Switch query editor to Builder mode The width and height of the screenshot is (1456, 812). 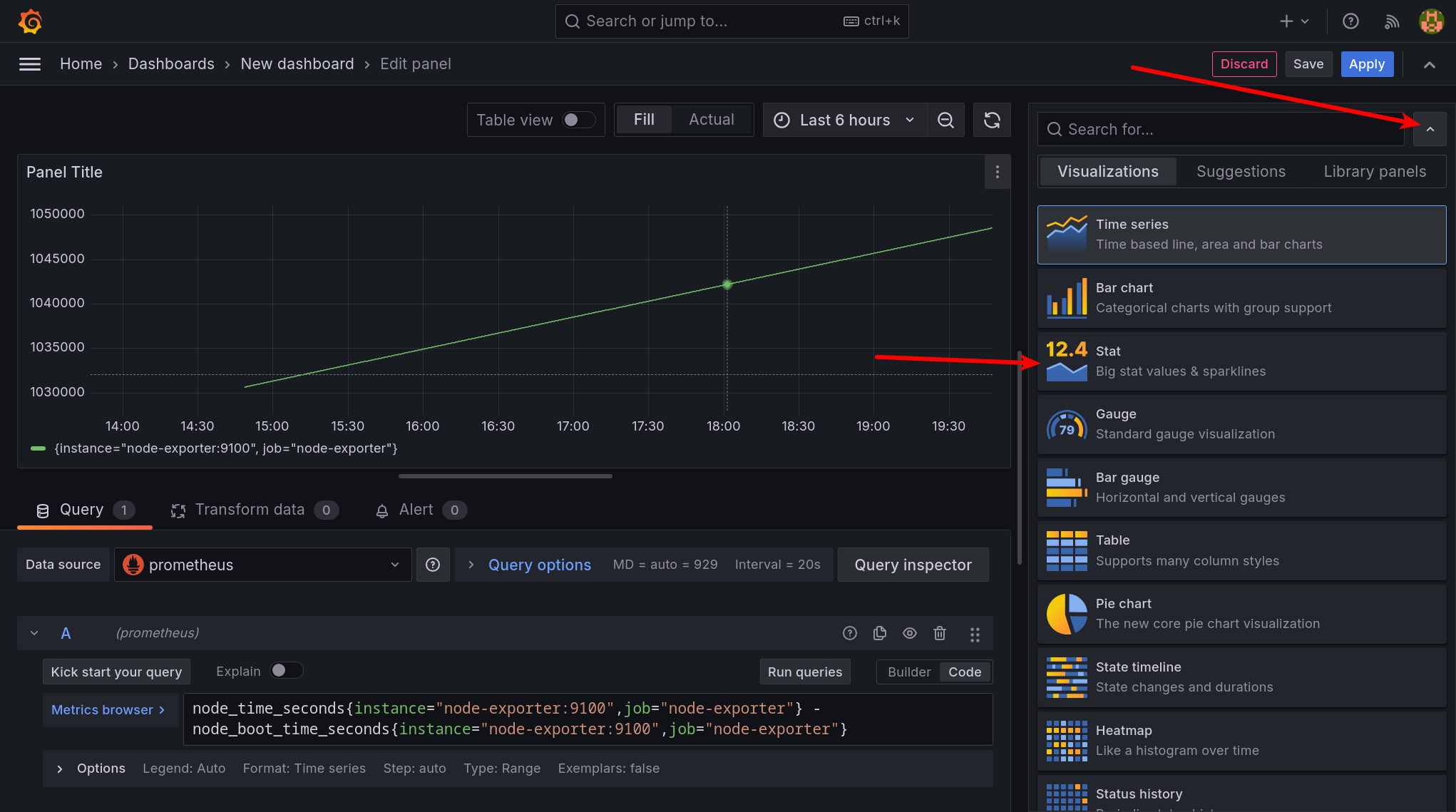pyautogui.click(x=909, y=672)
